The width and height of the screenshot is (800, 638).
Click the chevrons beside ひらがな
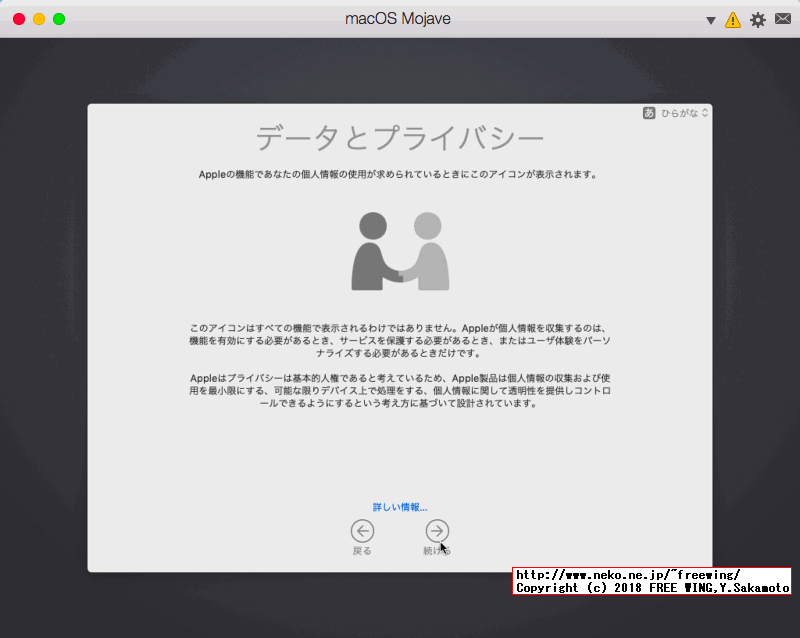(703, 112)
